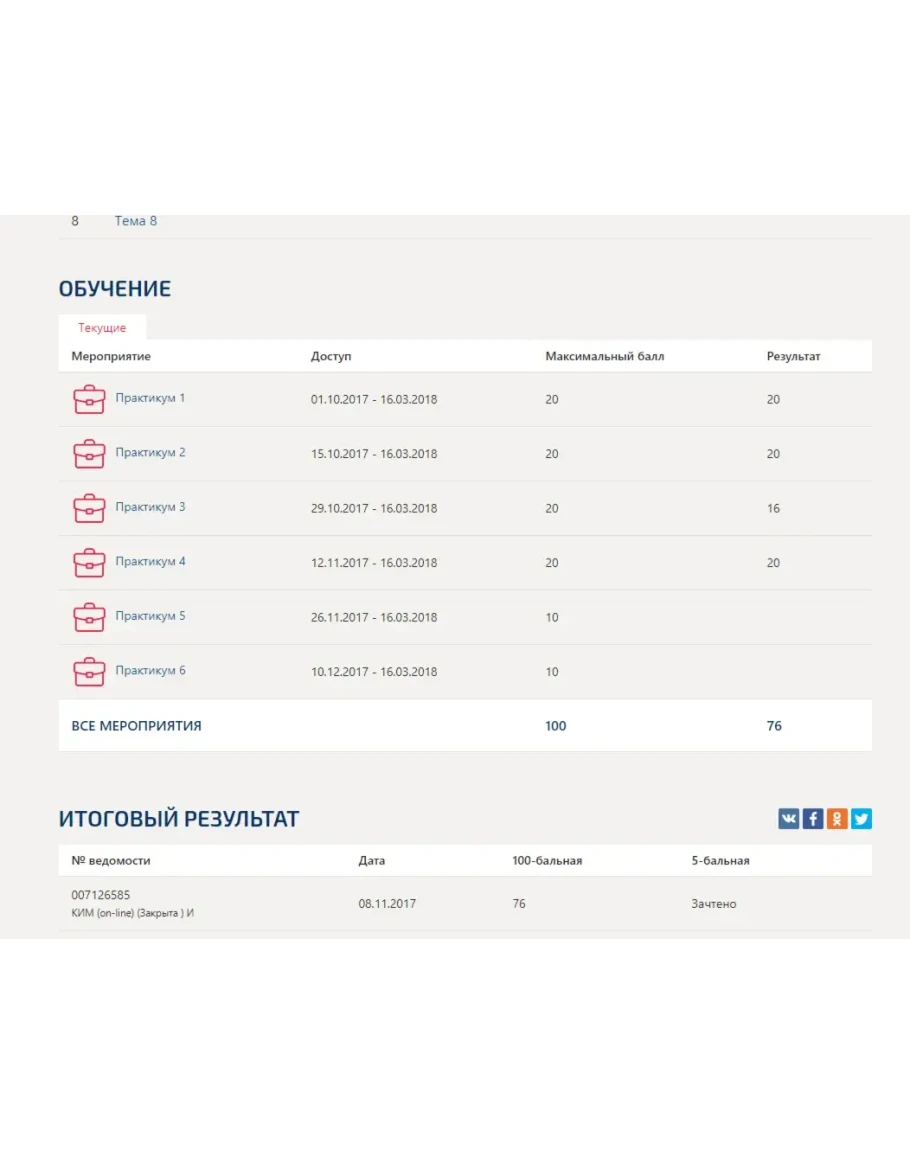The width and height of the screenshot is (910, 1155).
Task: Open the Практикум 2 link
Action: (150, 453)
